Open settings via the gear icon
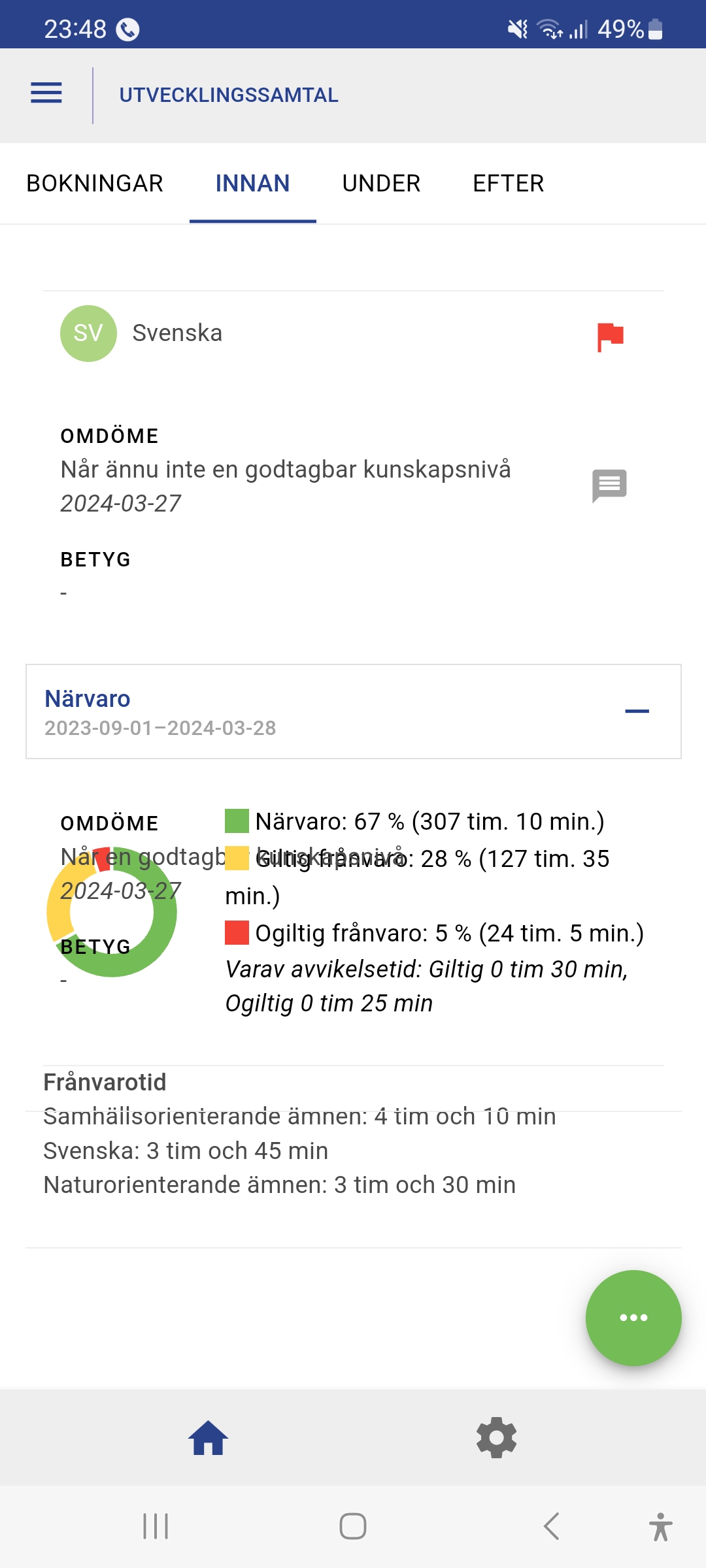This screenshot has height=1568, width=706. (496, 1438)
